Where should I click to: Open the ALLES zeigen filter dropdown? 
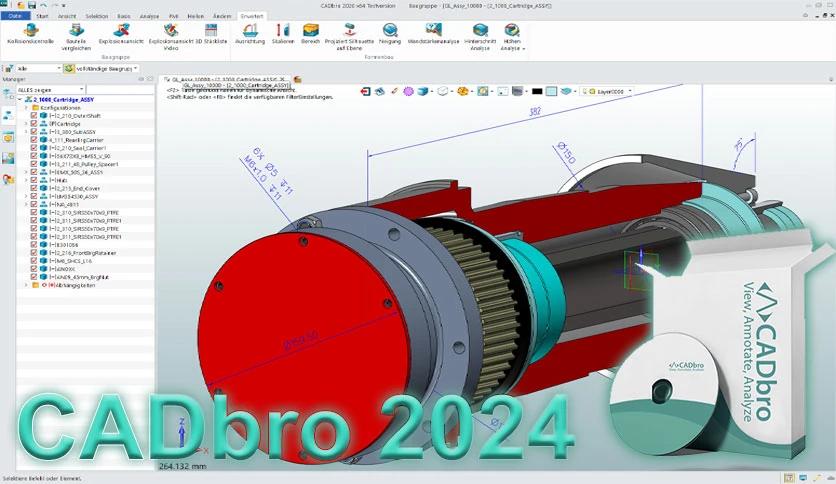pos(51,90)
